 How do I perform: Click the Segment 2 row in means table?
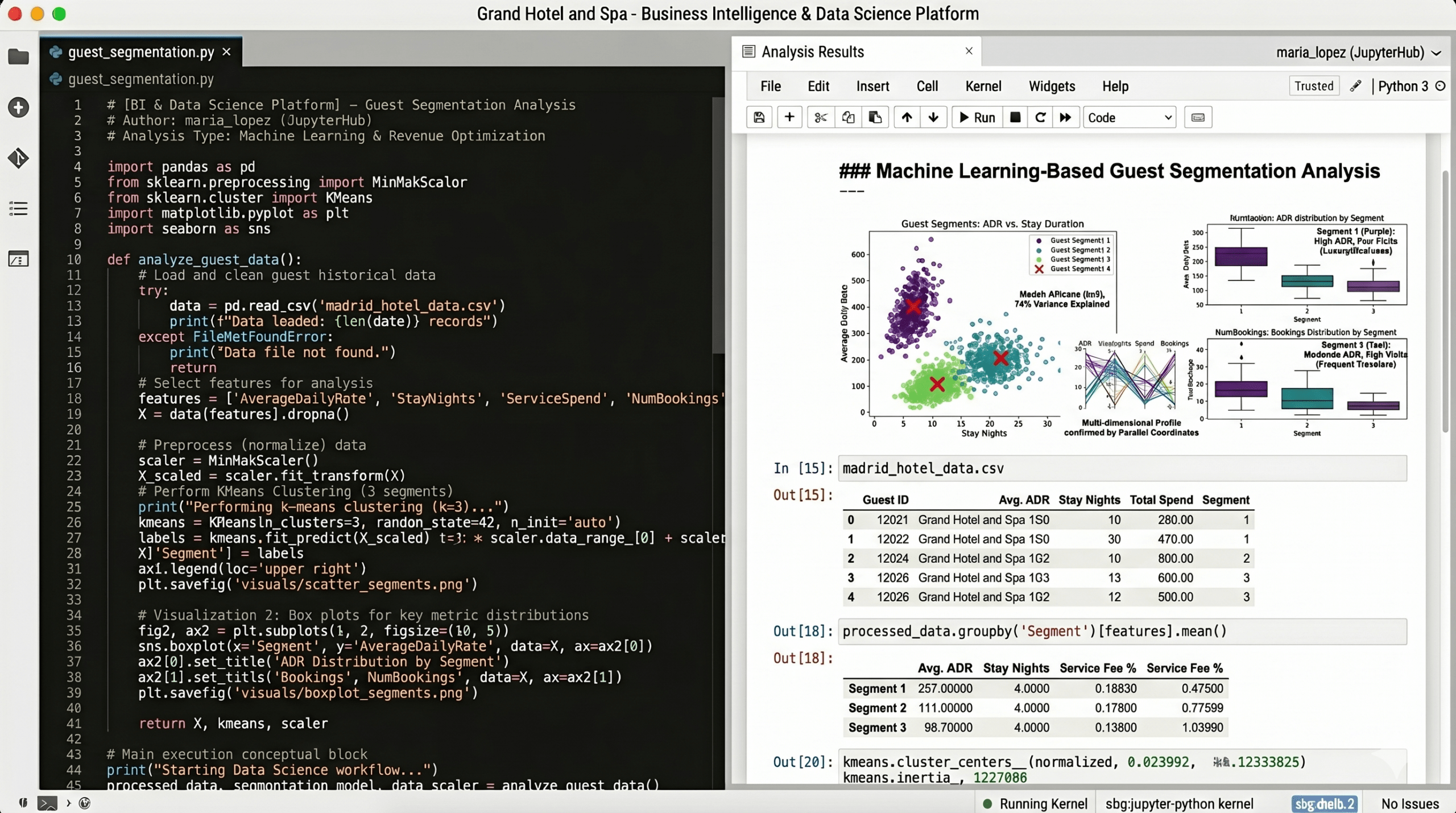tap(1035, 708)
